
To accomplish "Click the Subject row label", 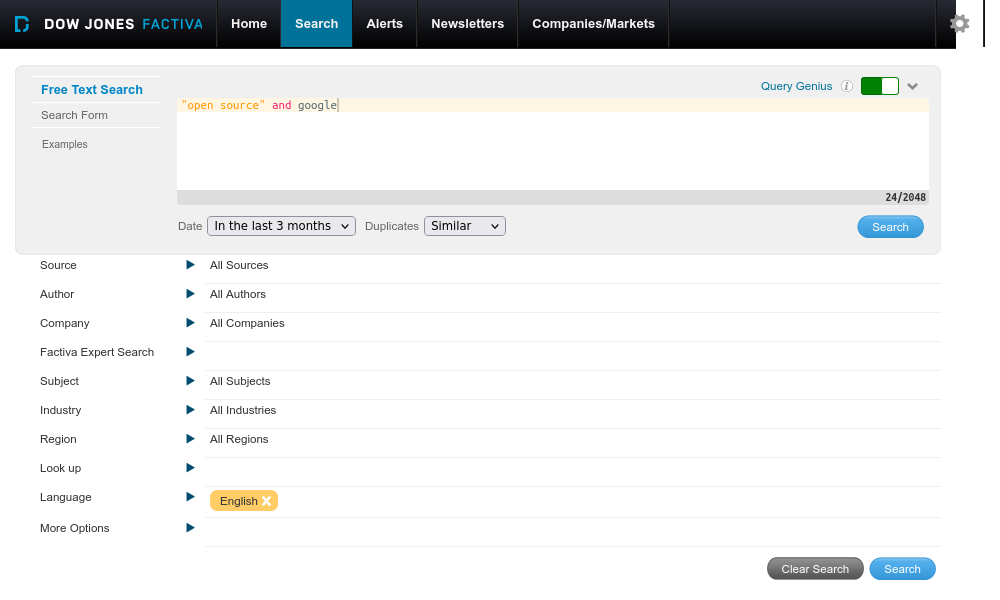I will click(59, 381).
